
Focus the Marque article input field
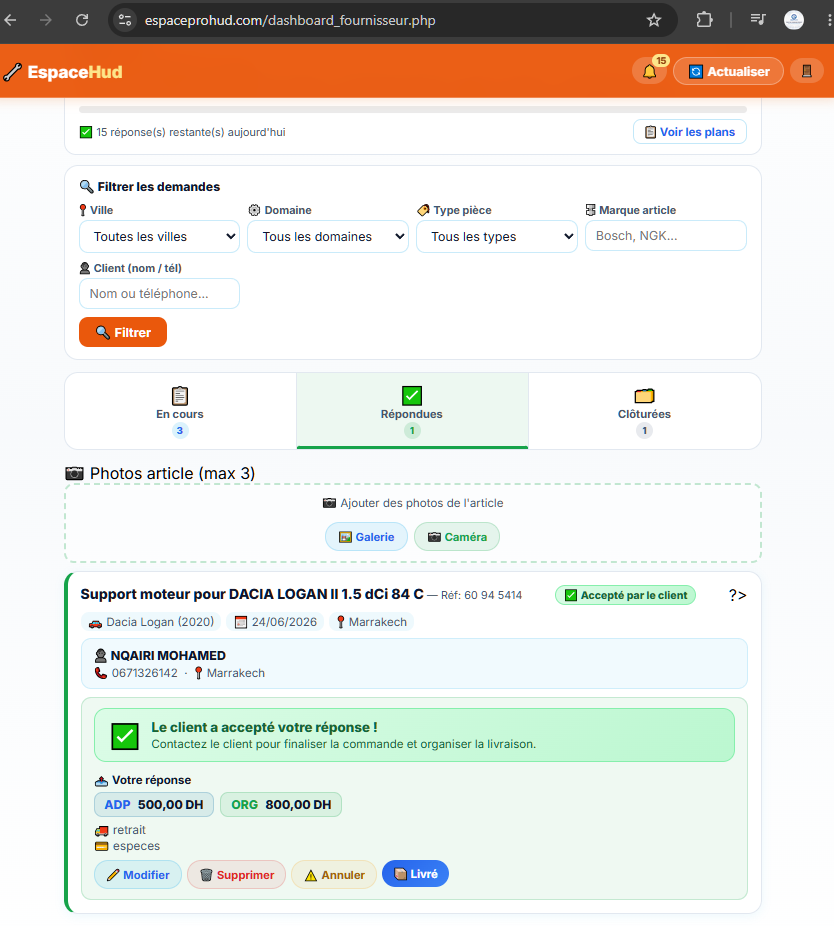click(666, 236)
